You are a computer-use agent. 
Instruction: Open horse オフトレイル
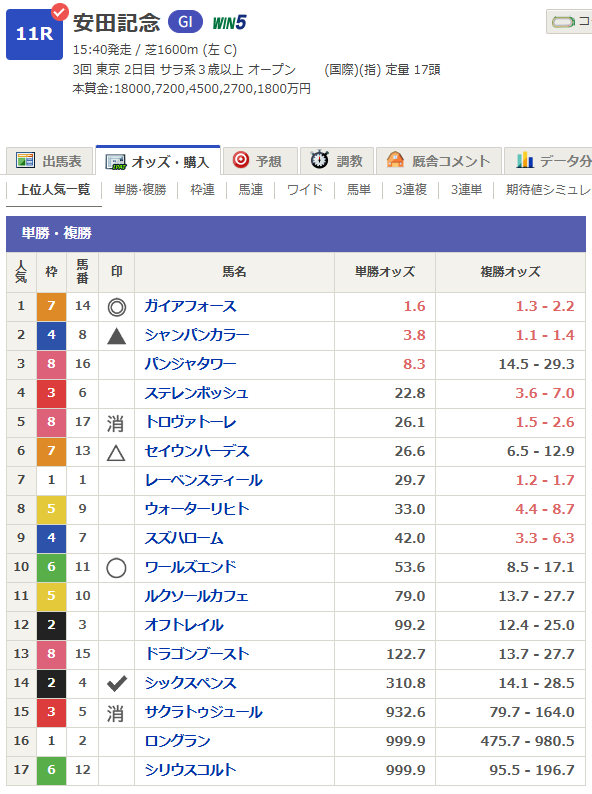tap(184, 625)
